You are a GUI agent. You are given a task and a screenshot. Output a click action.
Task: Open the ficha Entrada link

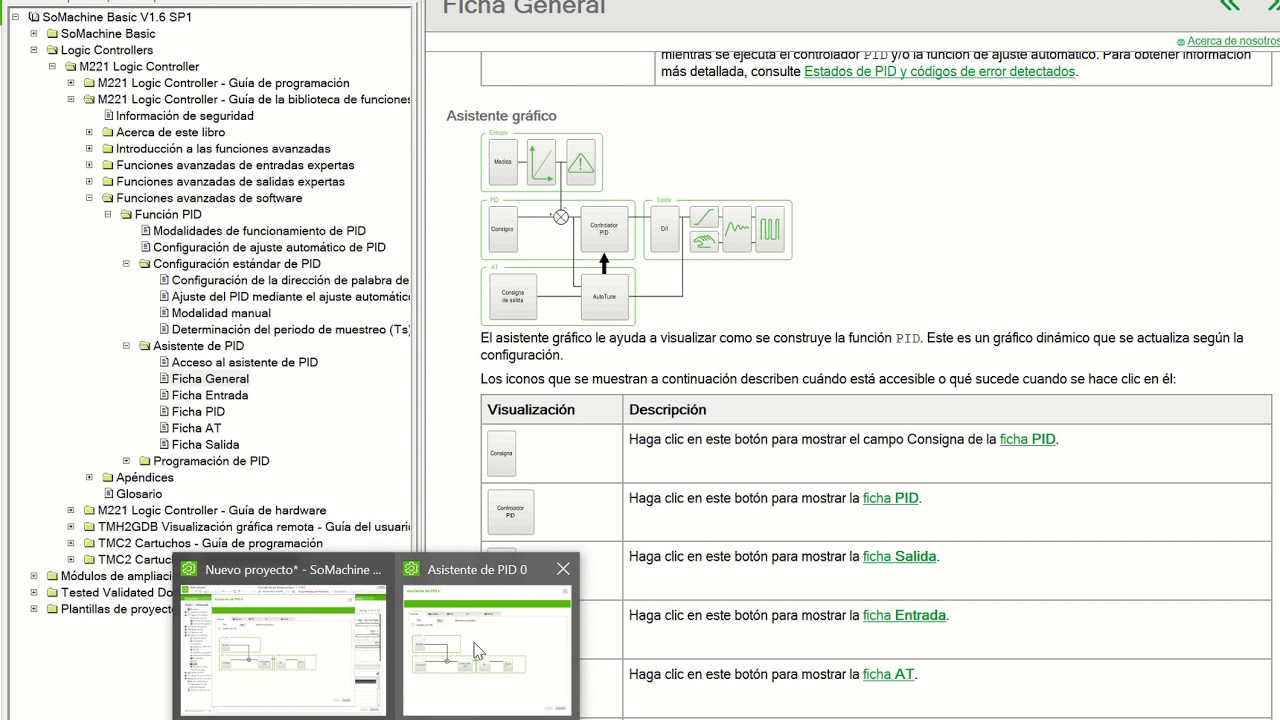(904, 616)
